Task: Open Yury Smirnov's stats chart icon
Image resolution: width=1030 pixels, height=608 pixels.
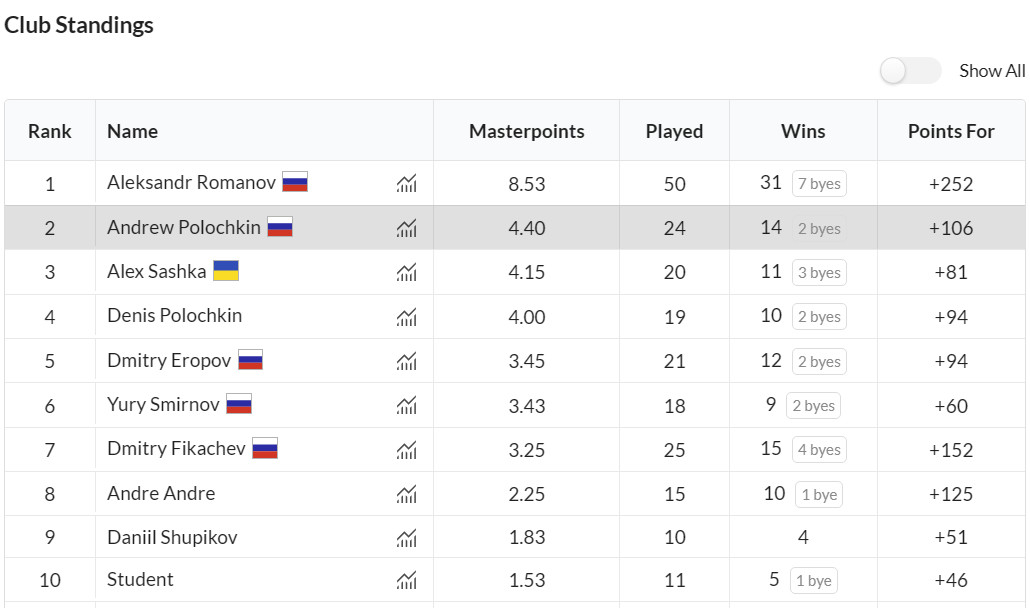Action: (406, 405)
